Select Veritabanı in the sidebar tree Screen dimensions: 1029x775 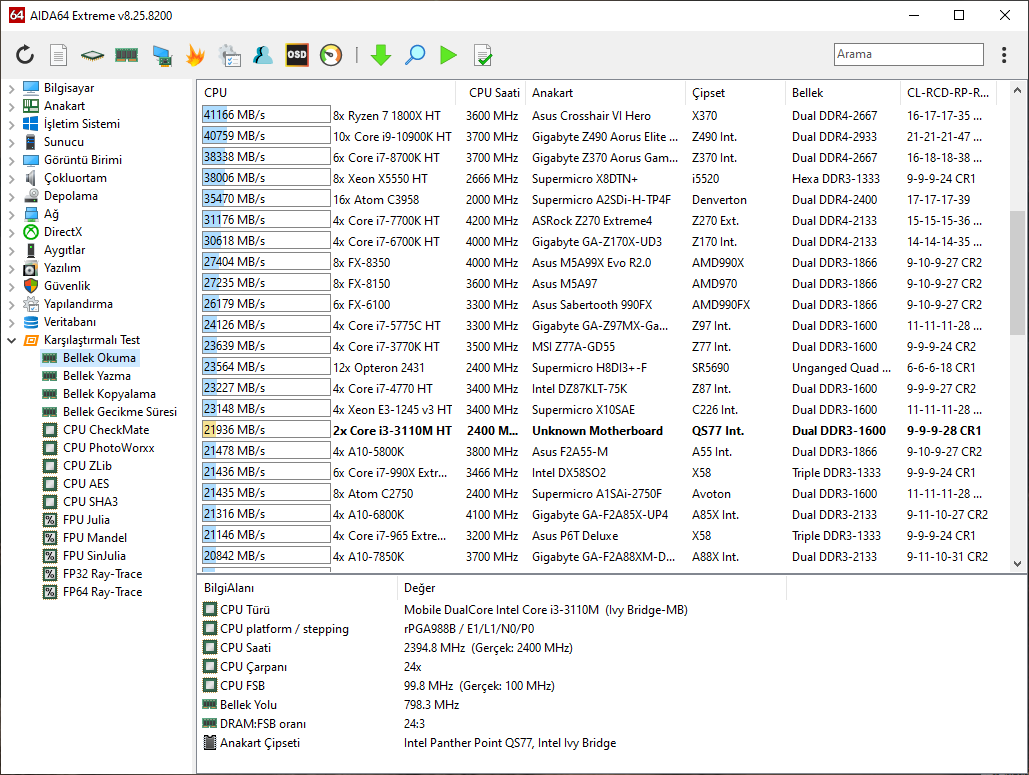[x=70, y=322]
